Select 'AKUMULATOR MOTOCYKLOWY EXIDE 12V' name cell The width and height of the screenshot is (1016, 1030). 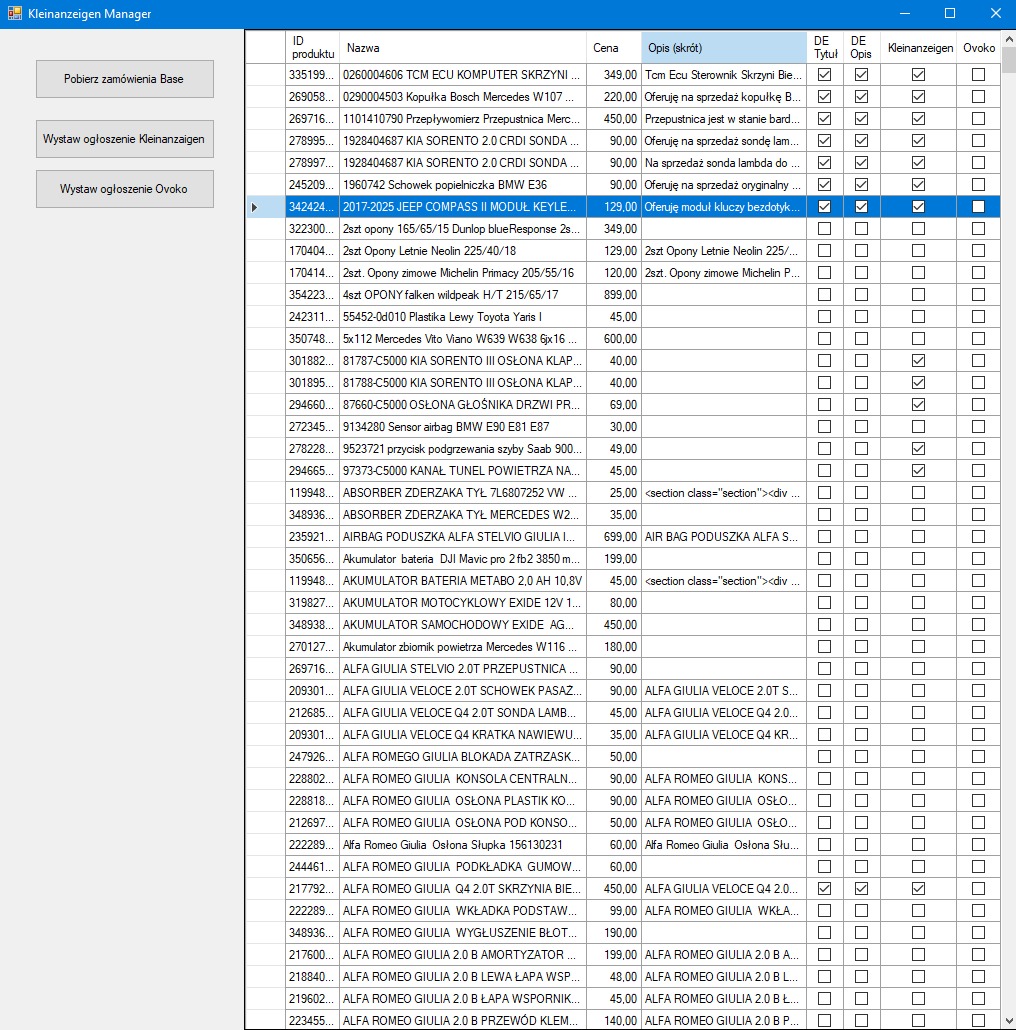[x=463, y=603]
